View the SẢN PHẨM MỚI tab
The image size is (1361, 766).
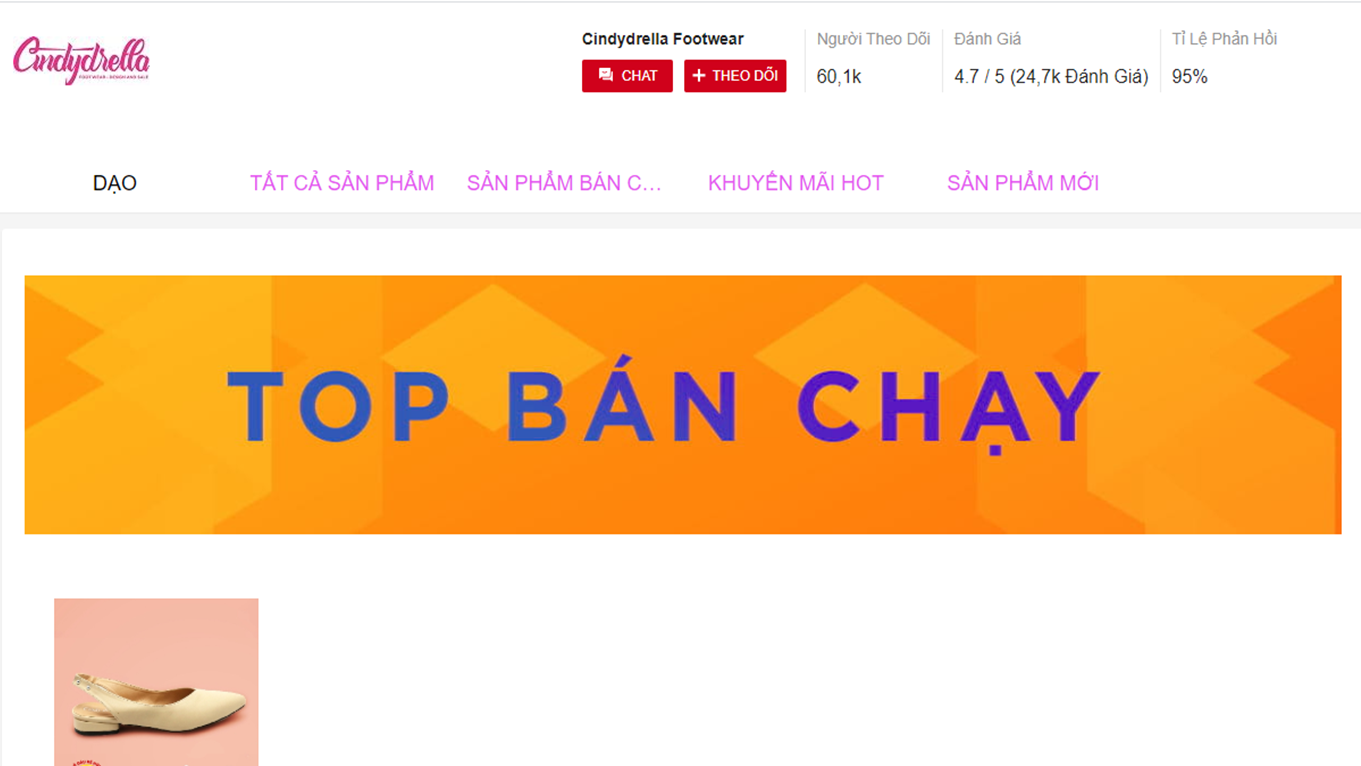tap(1023, 183)
